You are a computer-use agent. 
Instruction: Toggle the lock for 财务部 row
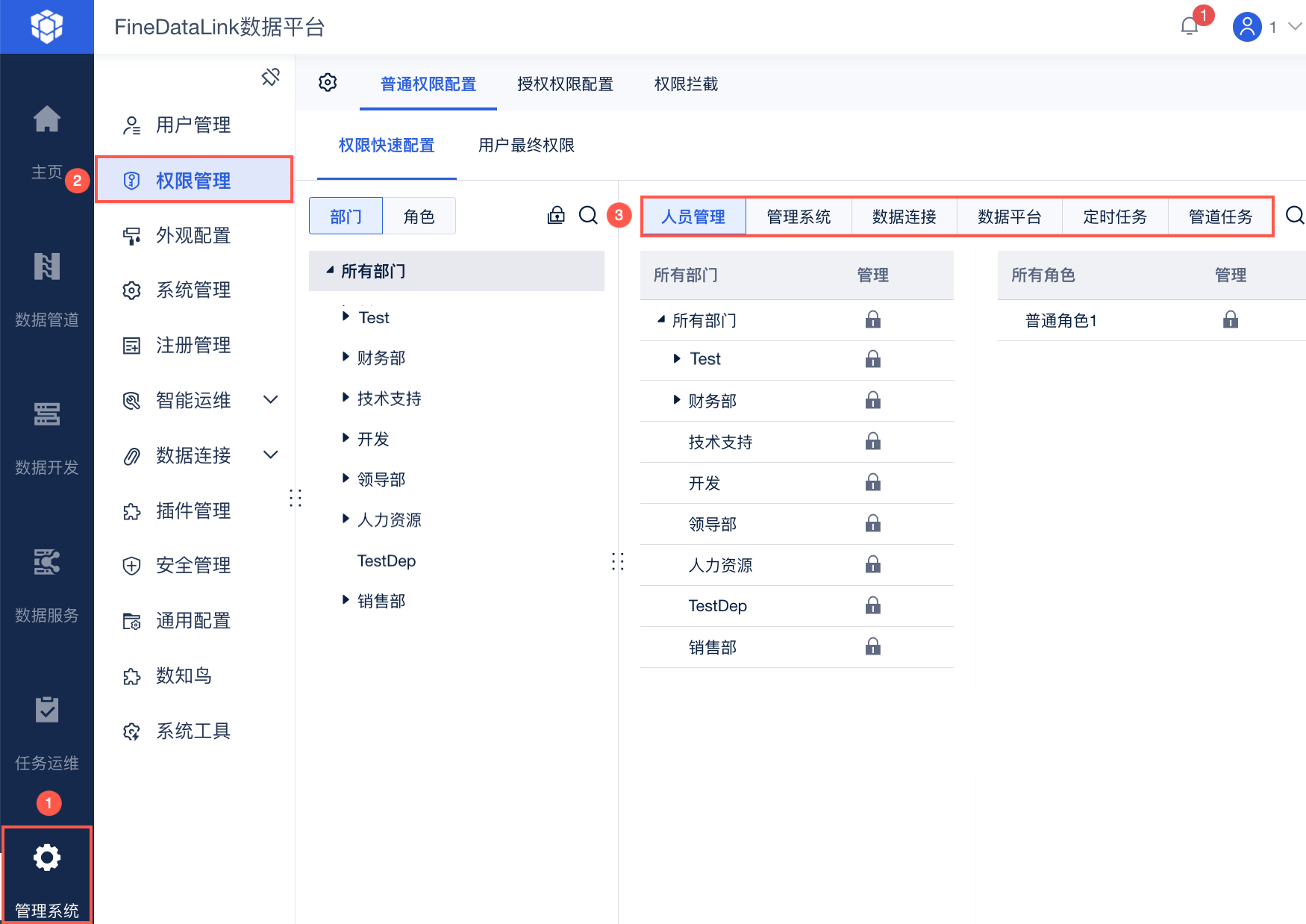873,401
